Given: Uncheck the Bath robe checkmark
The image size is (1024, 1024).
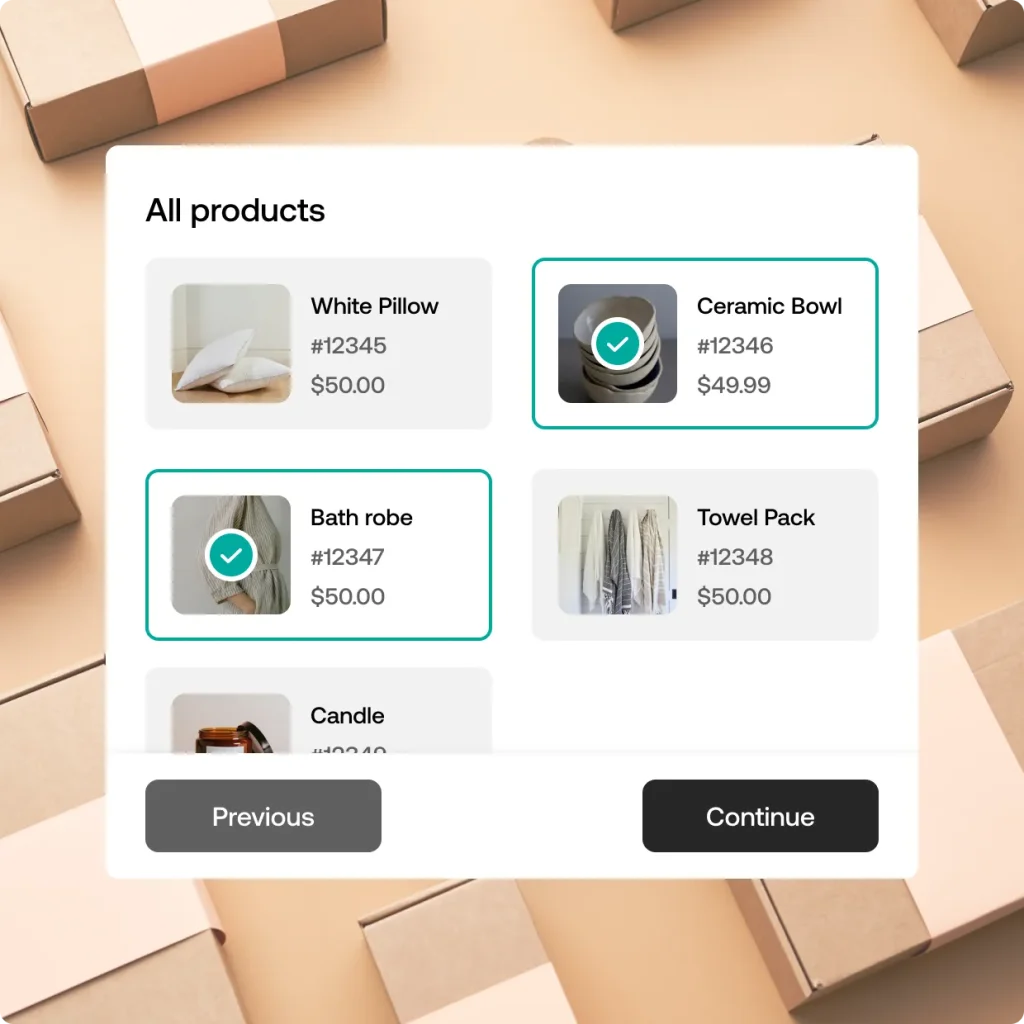Looking at the screenshot, I should pos(231,555).
